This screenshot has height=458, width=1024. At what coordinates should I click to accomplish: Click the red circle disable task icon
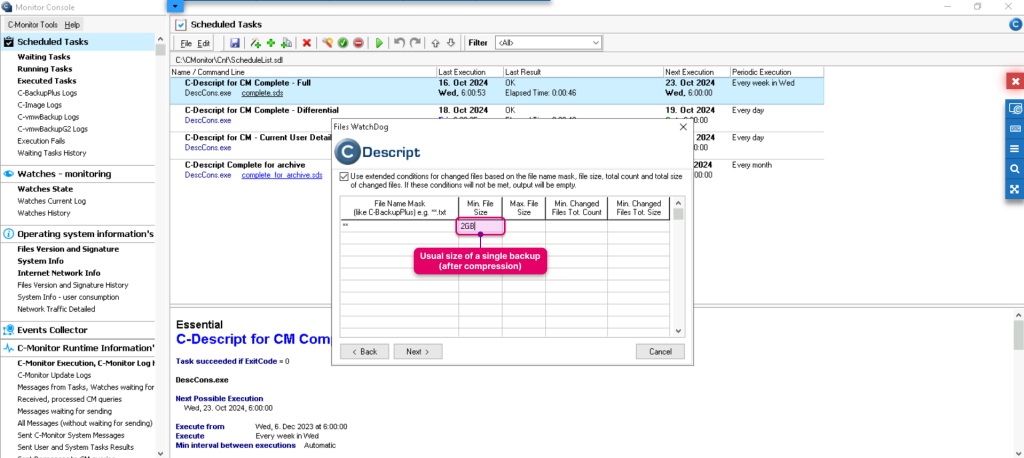[359, 43]
